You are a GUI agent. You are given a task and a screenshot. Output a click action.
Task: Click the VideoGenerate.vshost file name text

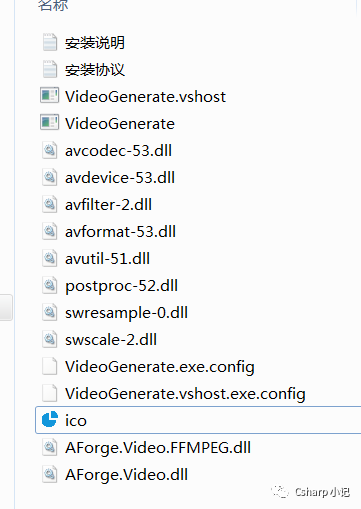(145, 97)
